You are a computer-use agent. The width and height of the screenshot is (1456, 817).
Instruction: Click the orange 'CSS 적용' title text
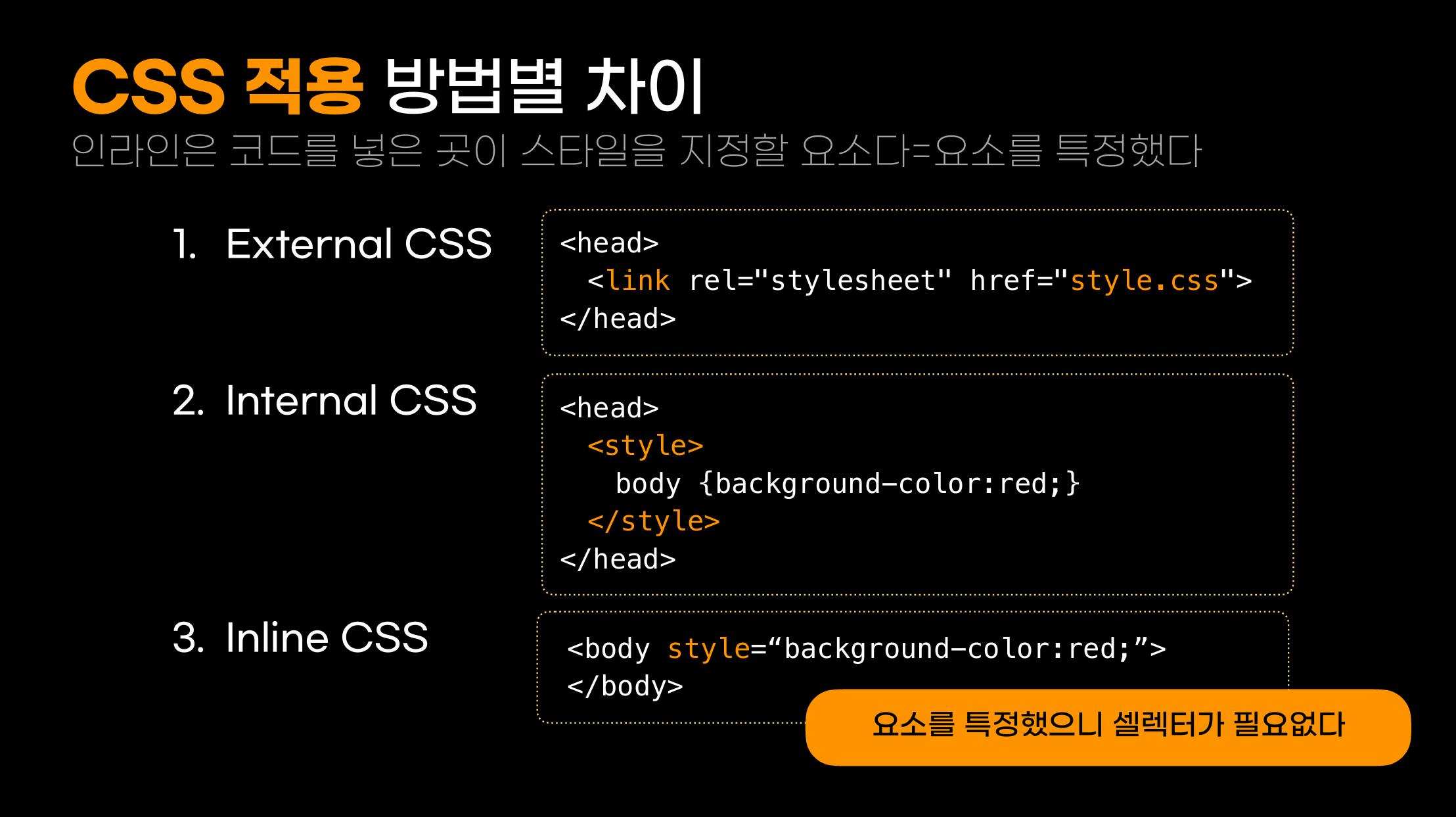(217, 87)
